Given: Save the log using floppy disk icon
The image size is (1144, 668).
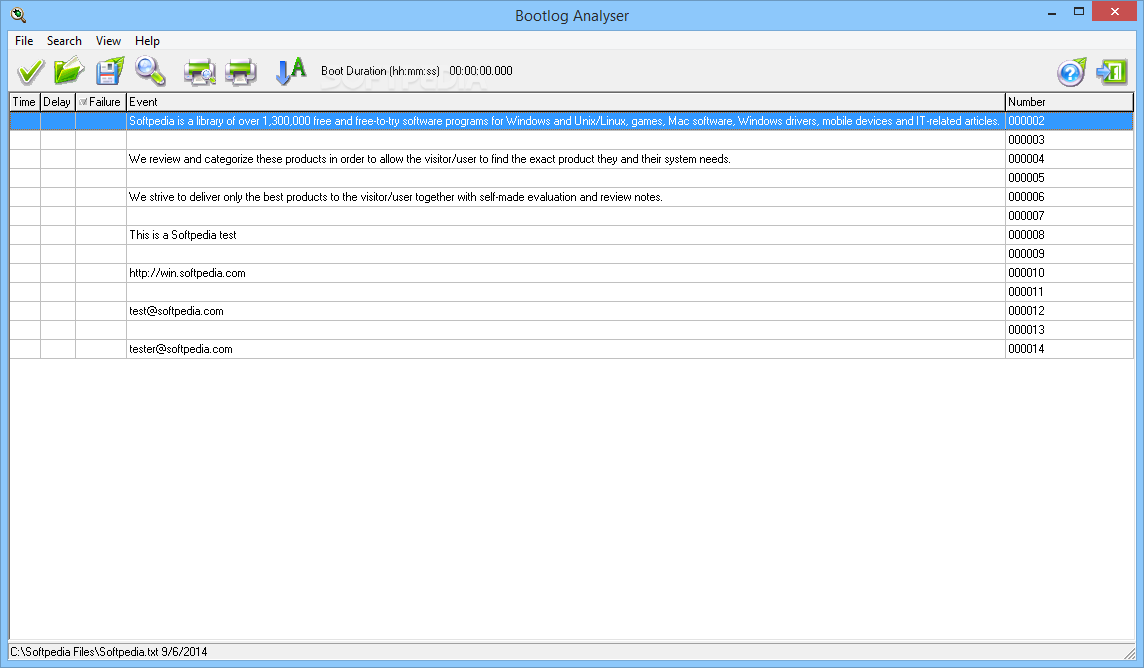Looking at the screenshot, I should pos(109,71).
